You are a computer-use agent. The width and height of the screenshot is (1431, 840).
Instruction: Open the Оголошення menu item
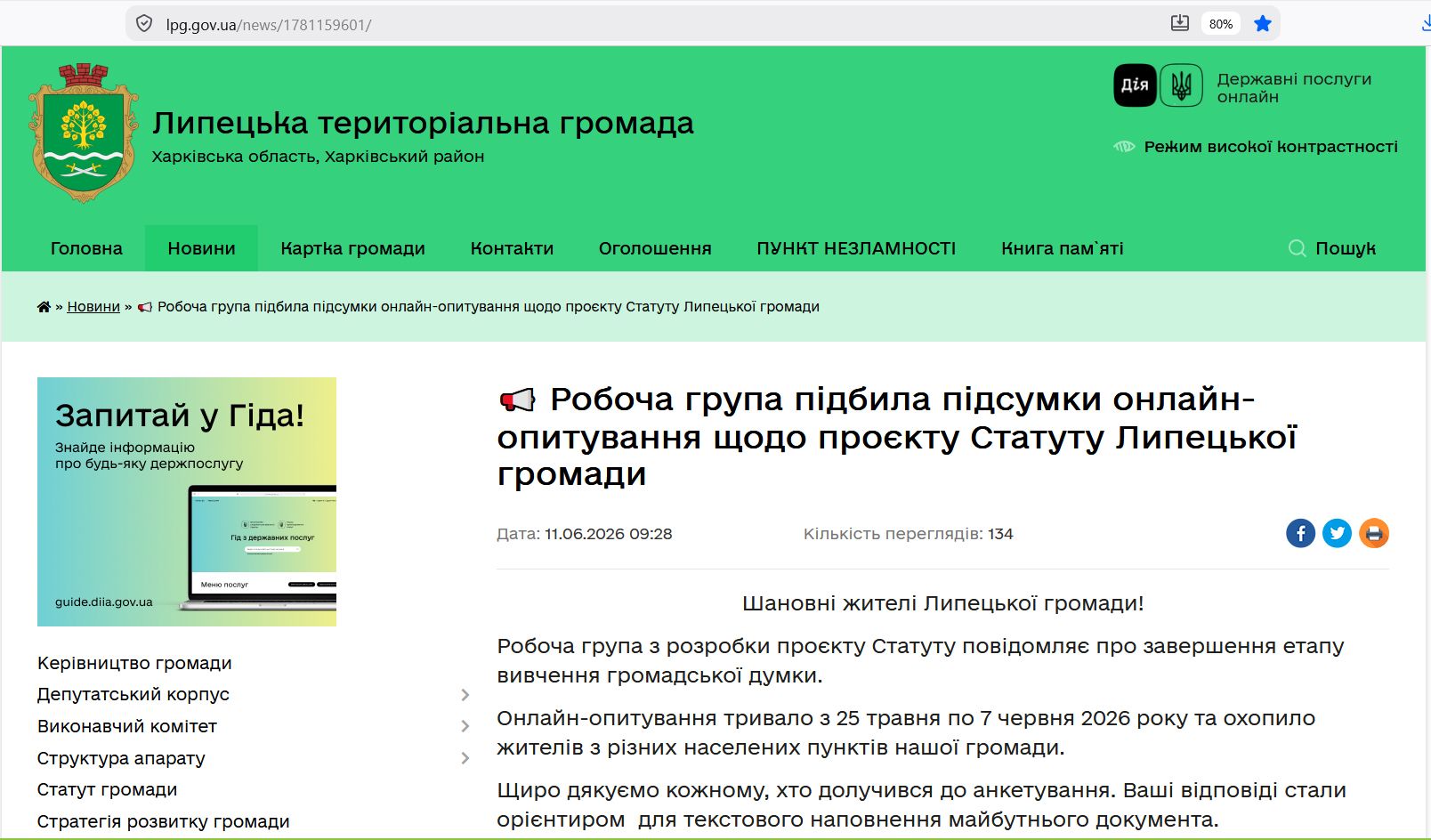point(655,248)
